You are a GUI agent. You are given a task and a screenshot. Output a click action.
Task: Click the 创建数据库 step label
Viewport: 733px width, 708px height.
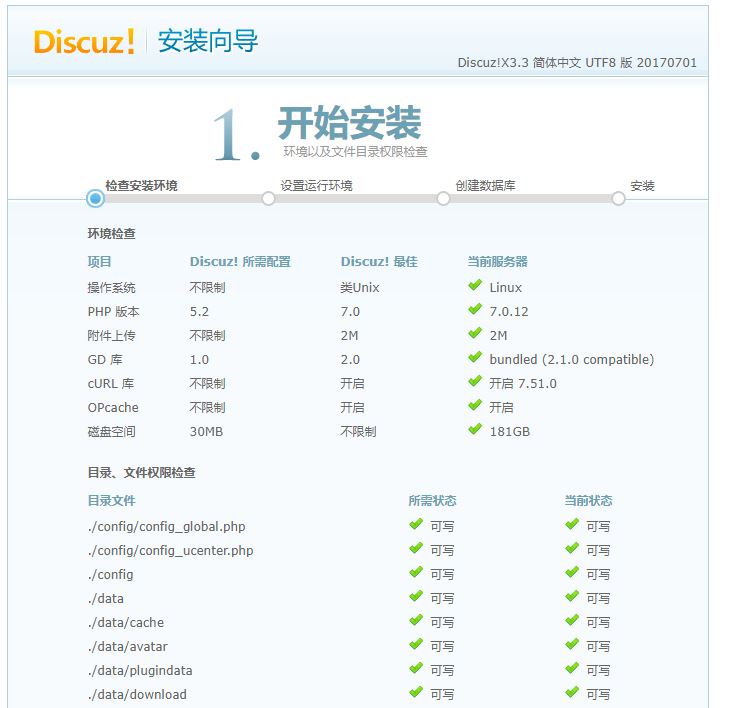(485, 185)
